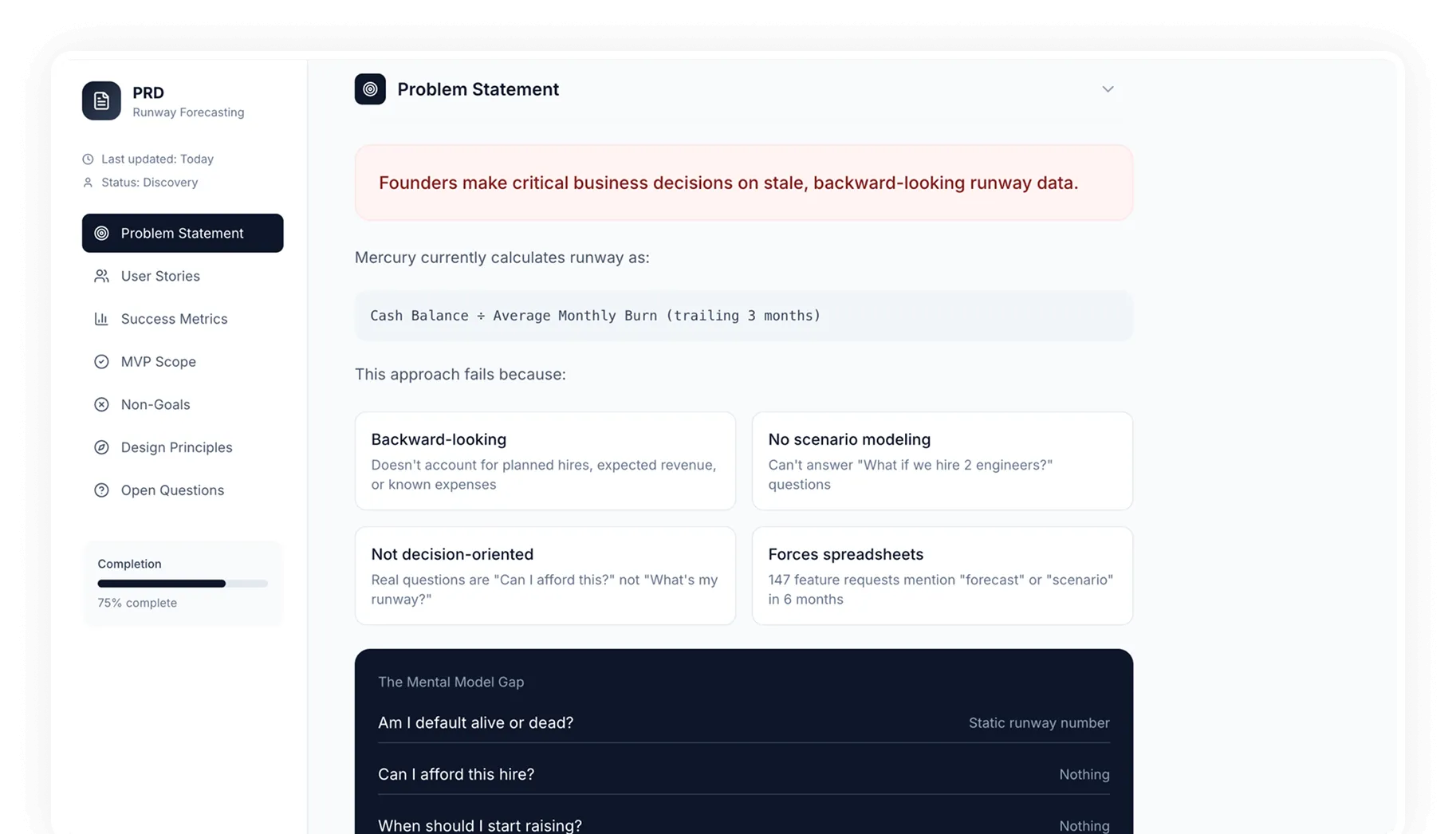
Task: Select the 'Forces spreadsheets' card
Action: [942, 576]
